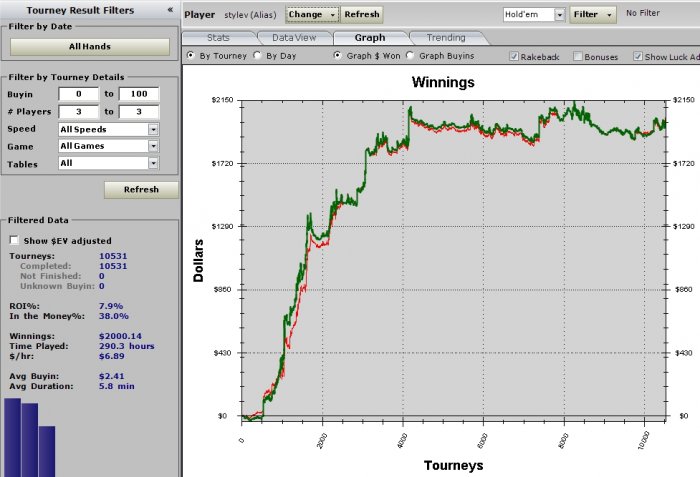Expand the Speed dropdown showing All Speeds

tap(153, 130)
